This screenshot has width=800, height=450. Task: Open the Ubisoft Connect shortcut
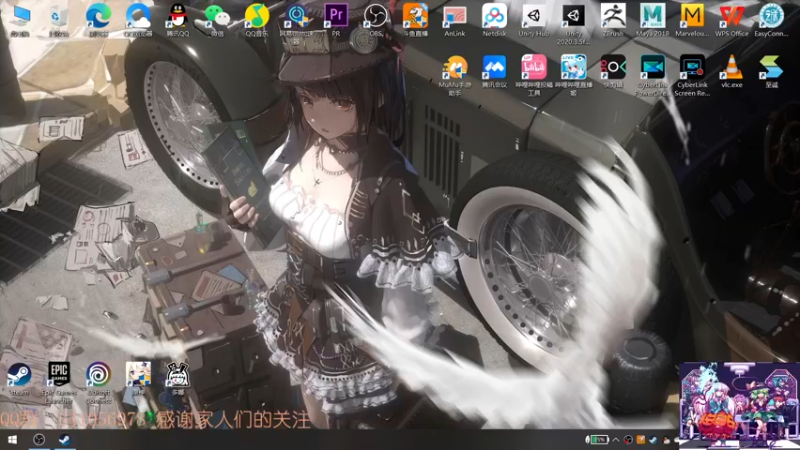click(x=98, y=383)
